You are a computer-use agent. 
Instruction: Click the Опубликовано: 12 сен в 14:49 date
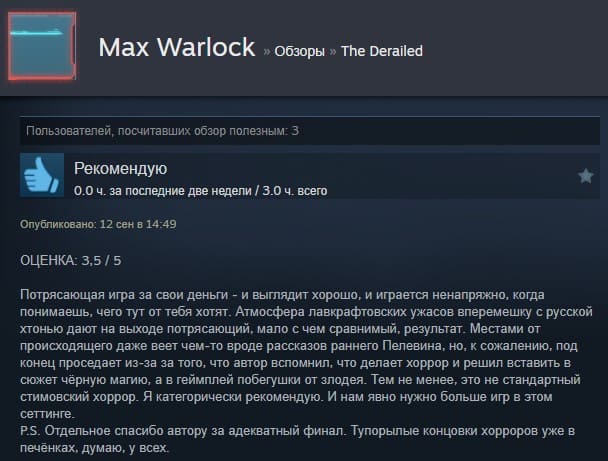(x=98, y=224)
